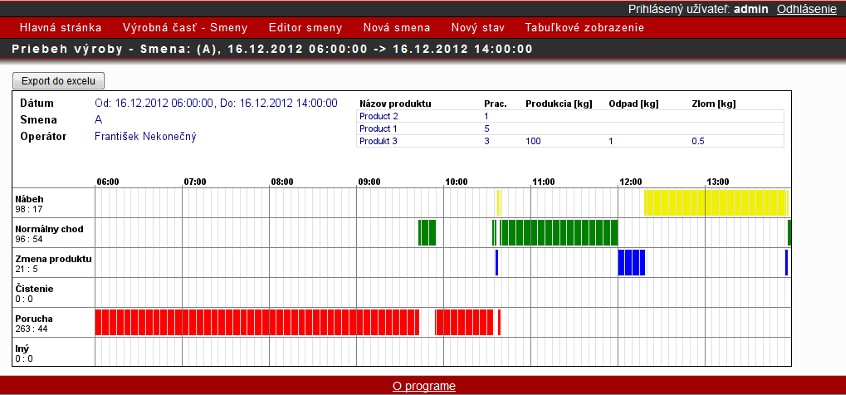Go to Výrobná časť - Smeny
This screenshot has height=395, width=846.
(185, 28)
